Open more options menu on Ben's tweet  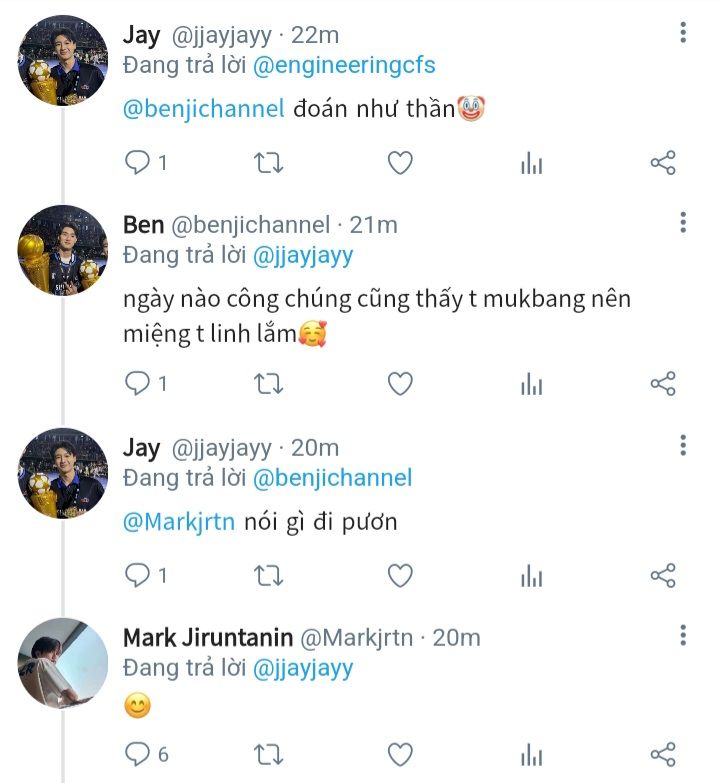tap(683, 223)
